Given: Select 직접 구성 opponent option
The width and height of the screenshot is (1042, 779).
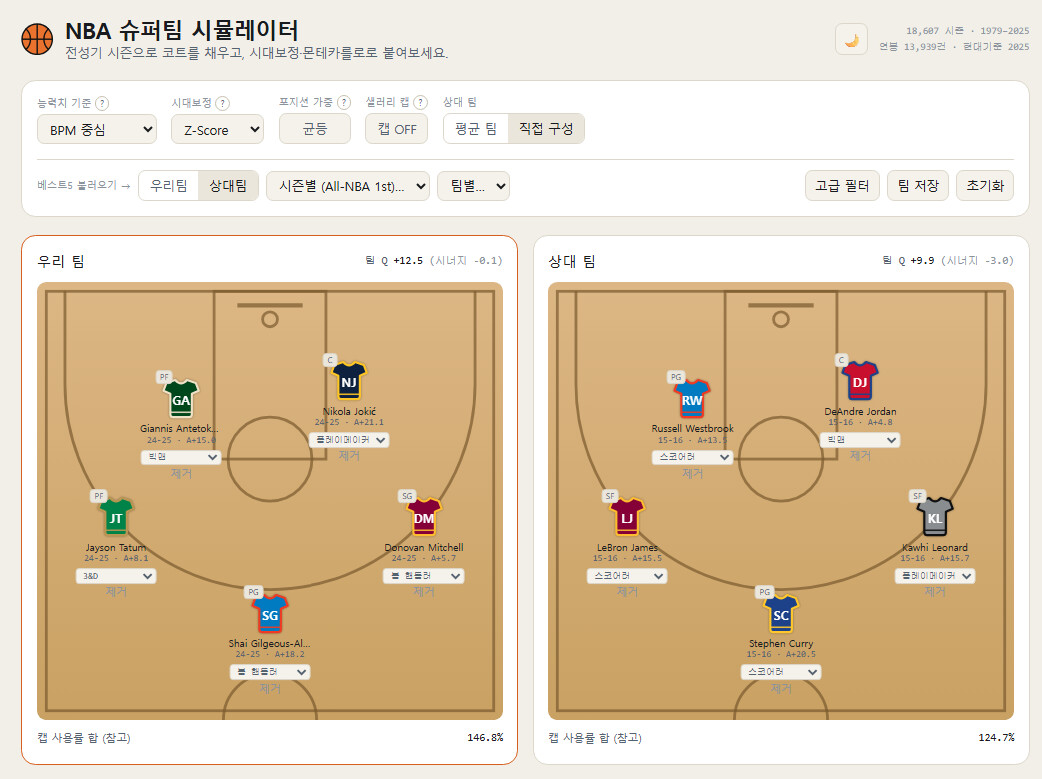Looking at the screenshot, I should [546, 129].
